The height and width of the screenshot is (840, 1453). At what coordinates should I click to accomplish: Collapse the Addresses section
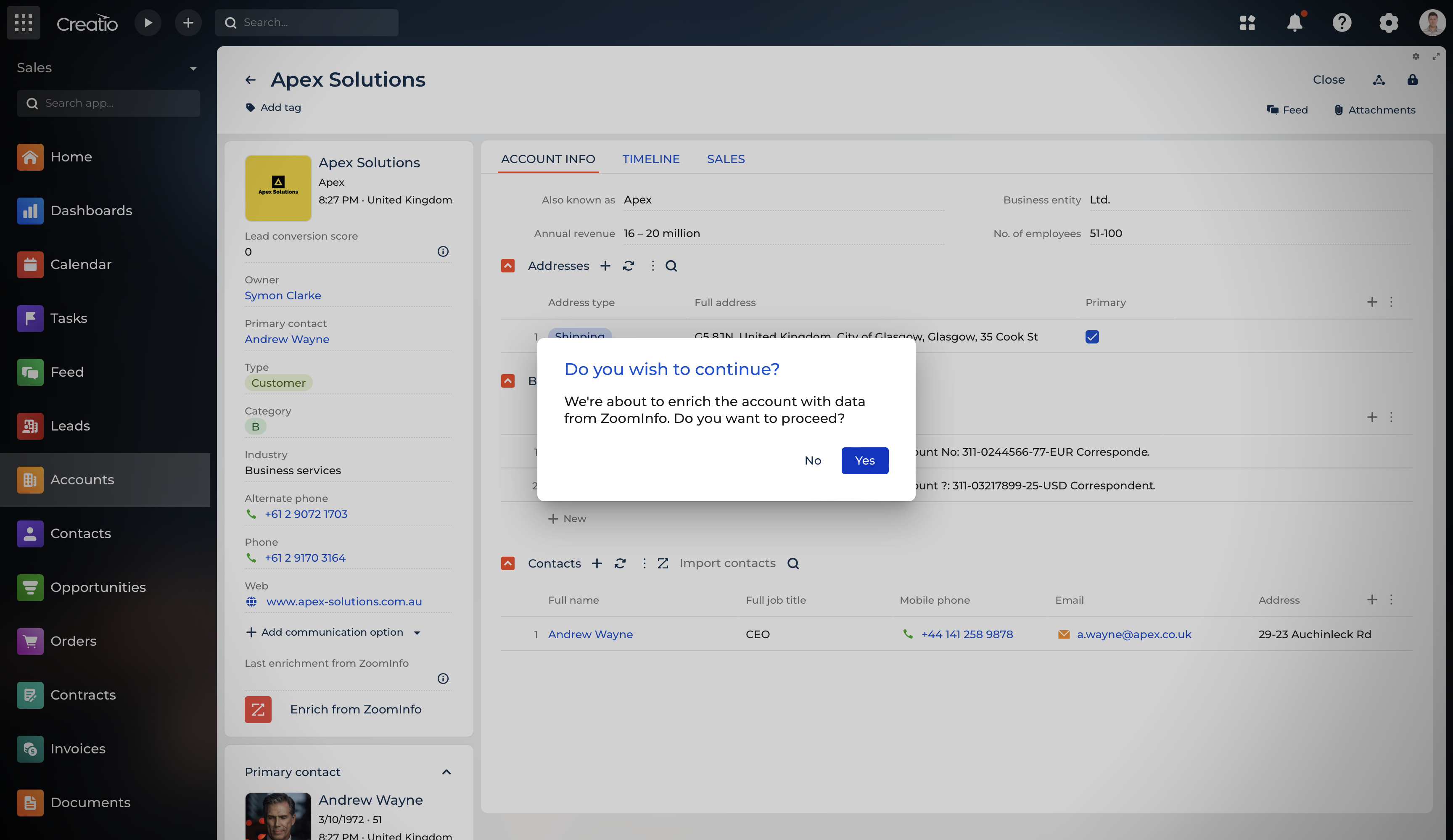pyautogui.click(x=507, y=265)
